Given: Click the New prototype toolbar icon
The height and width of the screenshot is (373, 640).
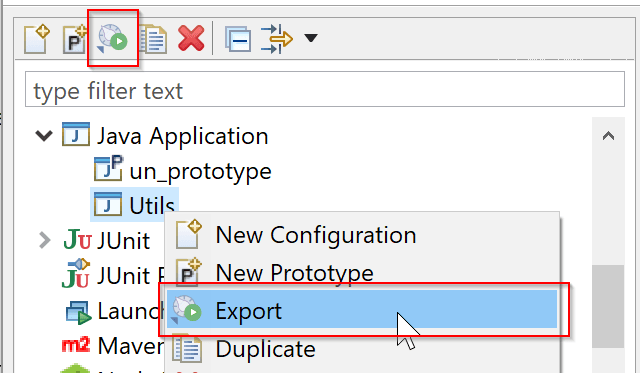Looking at the screenshot, I should pos(75,39).
